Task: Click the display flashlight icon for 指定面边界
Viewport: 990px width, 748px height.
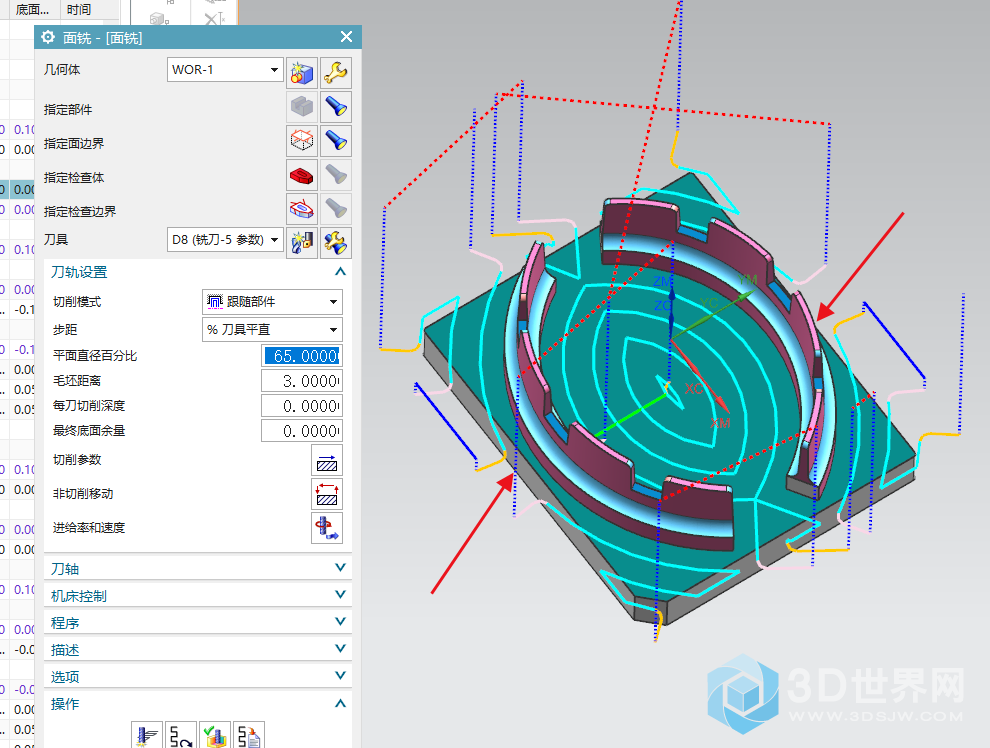Action: (x=336, y=141)
